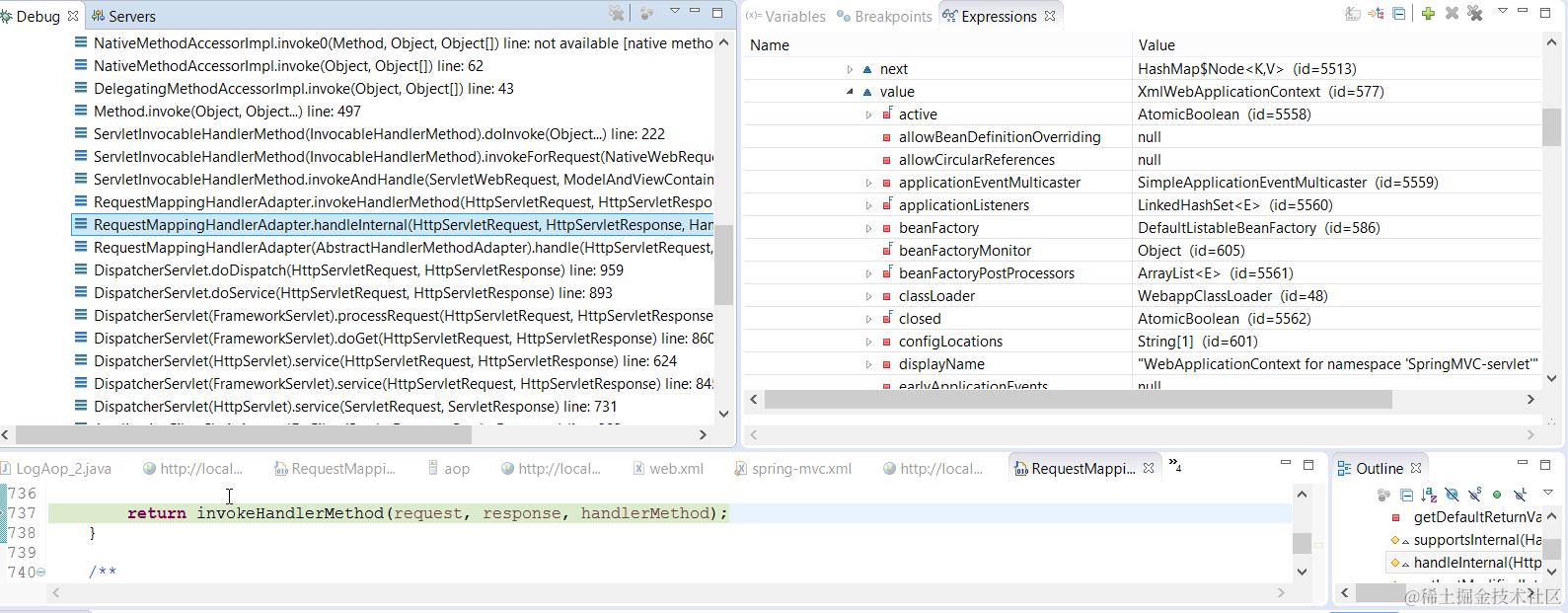Click code line 737 return statement

(x=427, y=513)
